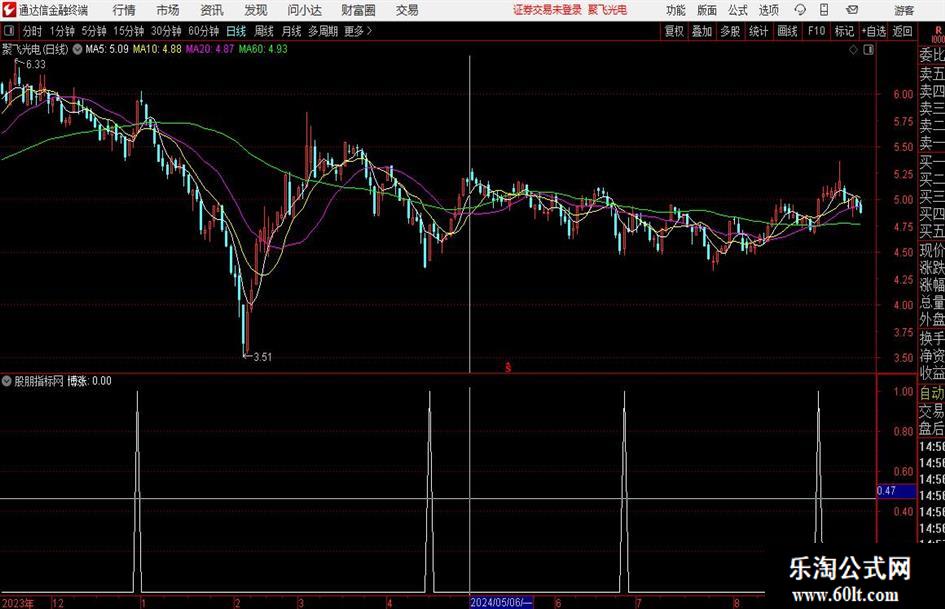This screenshot has width=945, height=609.
Task: Click the MA10: 4.88 indicator value
Action: tap(157, 49)
